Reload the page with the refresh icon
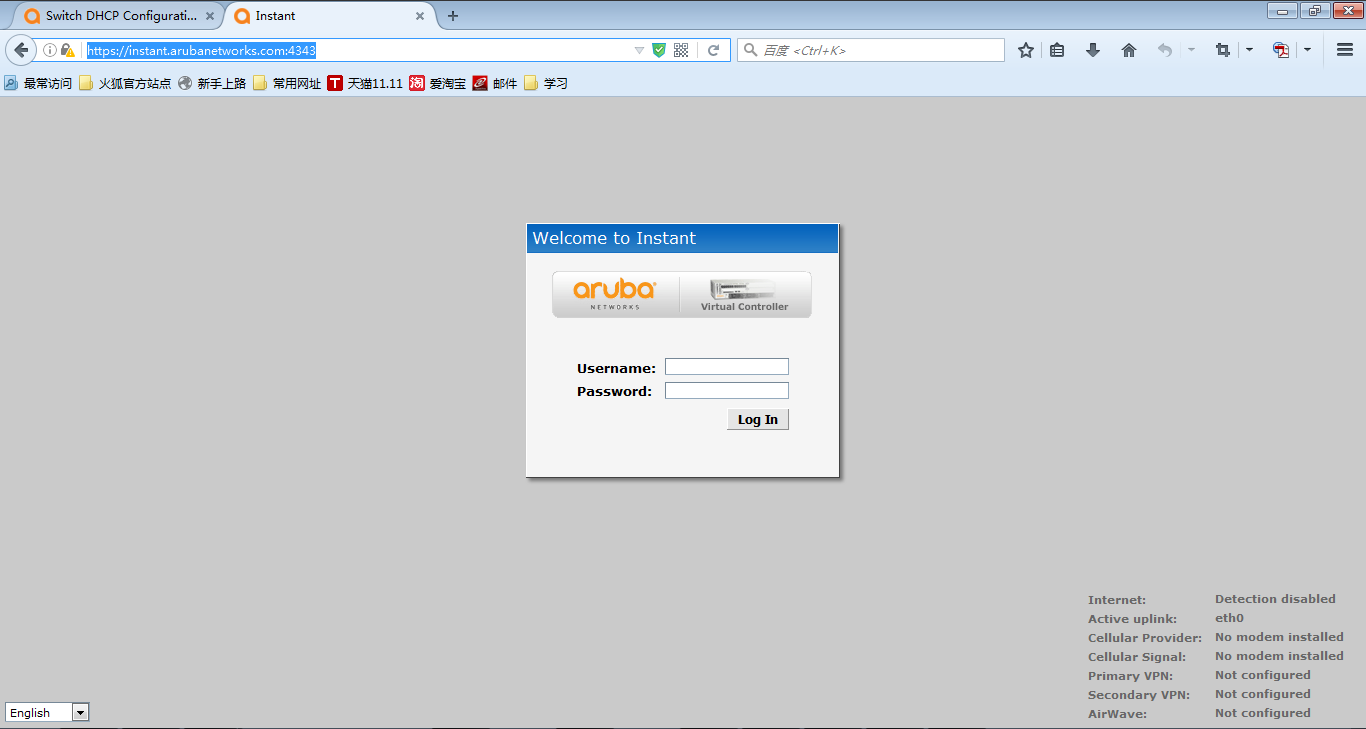 tap(714, 50)
